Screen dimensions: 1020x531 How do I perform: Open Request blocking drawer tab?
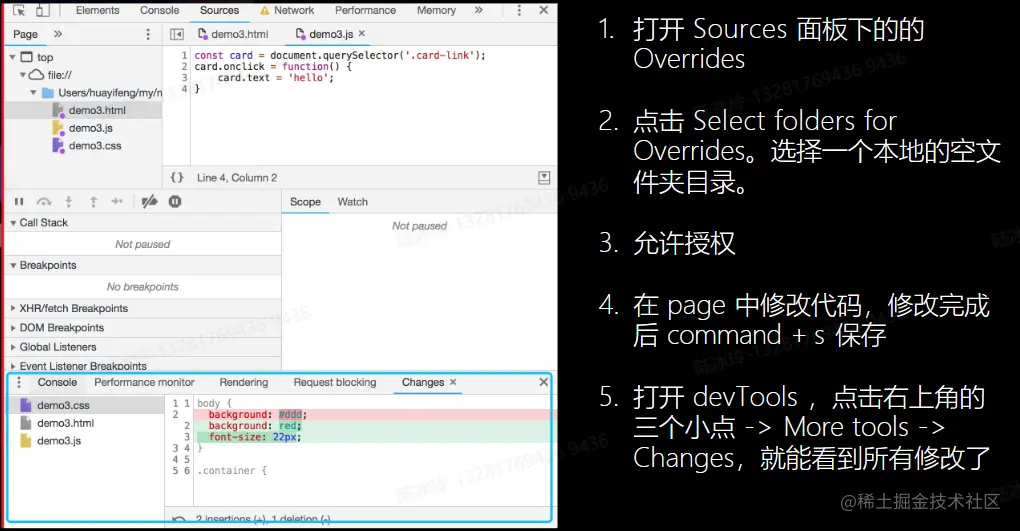pos(335,383)
